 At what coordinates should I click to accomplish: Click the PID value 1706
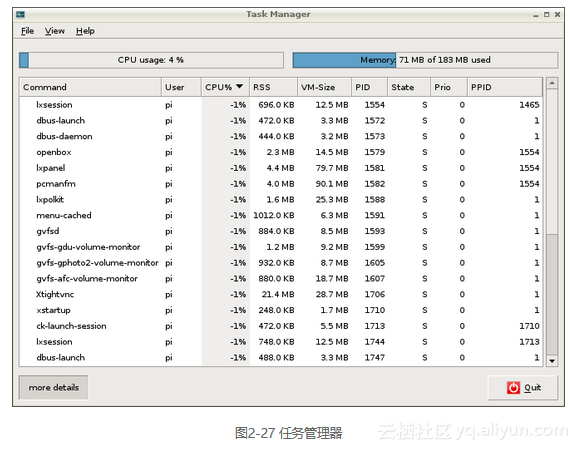click(374, 294)
